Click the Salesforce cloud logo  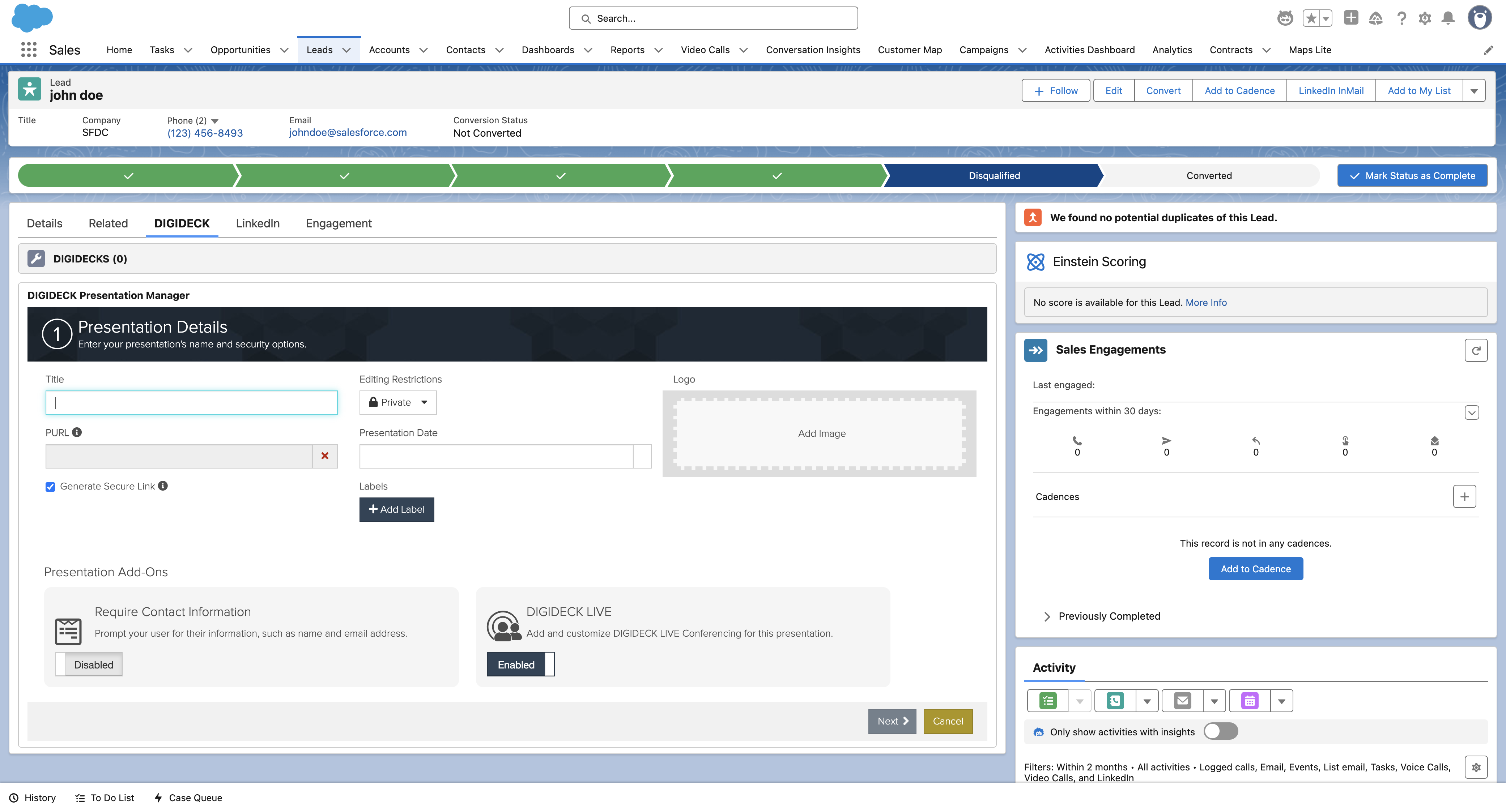click(x=32, y=18)
